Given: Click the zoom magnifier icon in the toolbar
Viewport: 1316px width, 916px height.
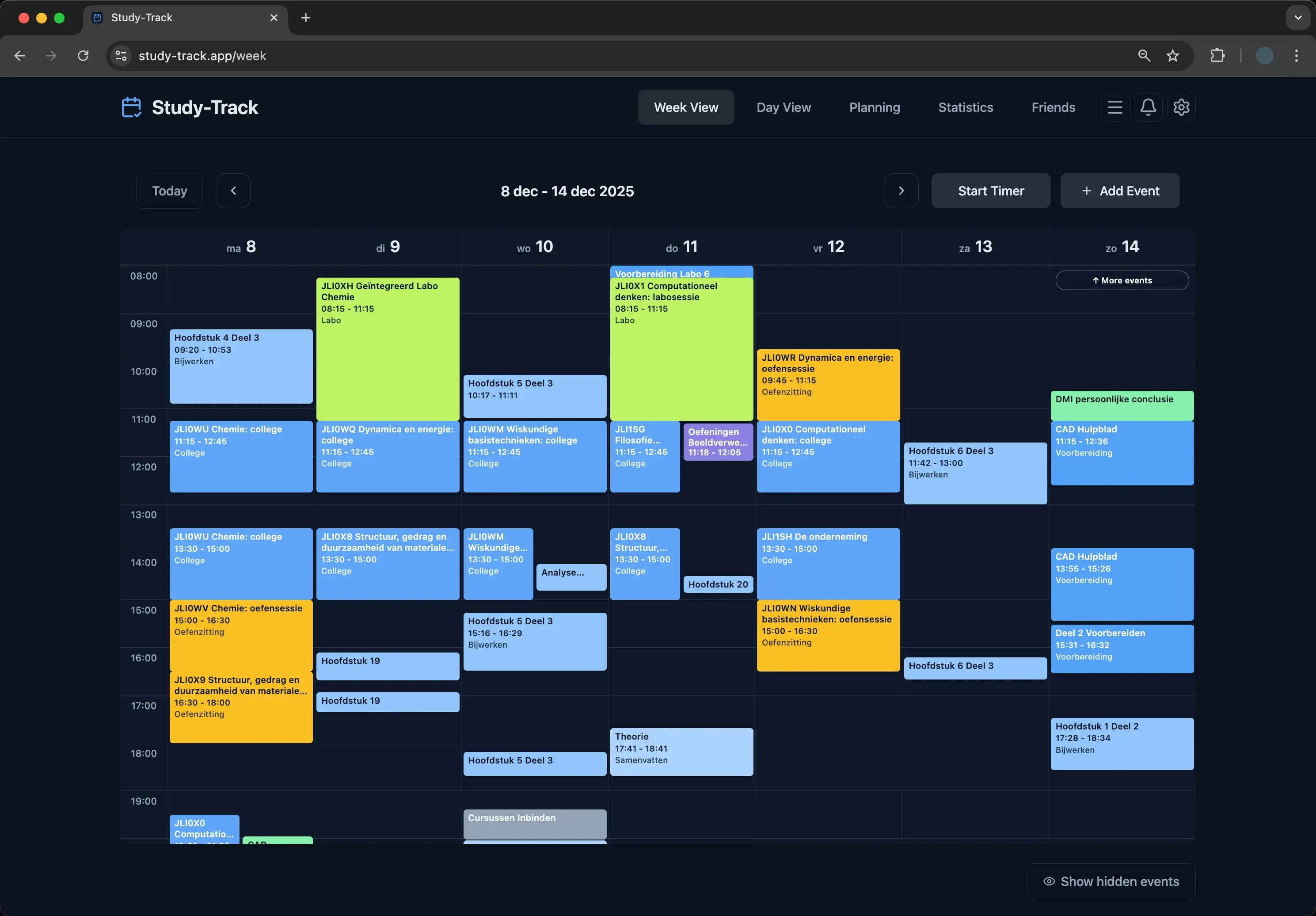Looking at the screenshot, I should [1144, 56].
